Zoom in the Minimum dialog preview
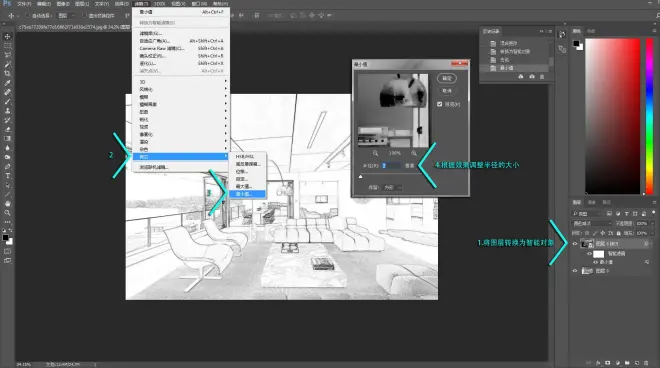Image resolution: width=660 pixels, height=368 pixels. coord(414,153)
